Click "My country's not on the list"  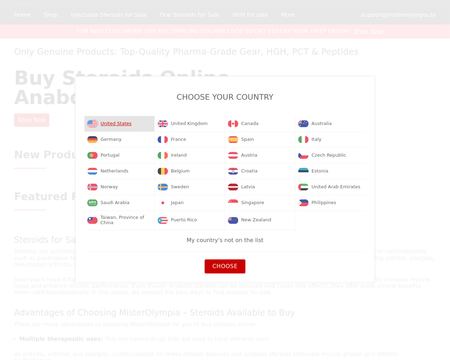pyautogui.click(x=225, y=240)
